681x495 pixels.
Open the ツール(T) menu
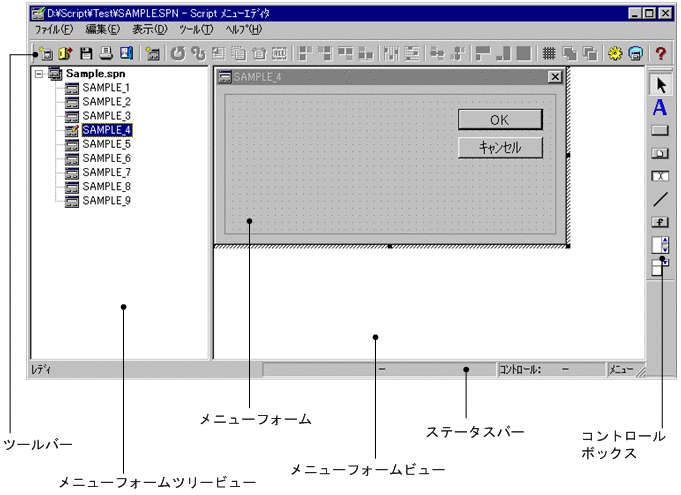pos(196,30)
